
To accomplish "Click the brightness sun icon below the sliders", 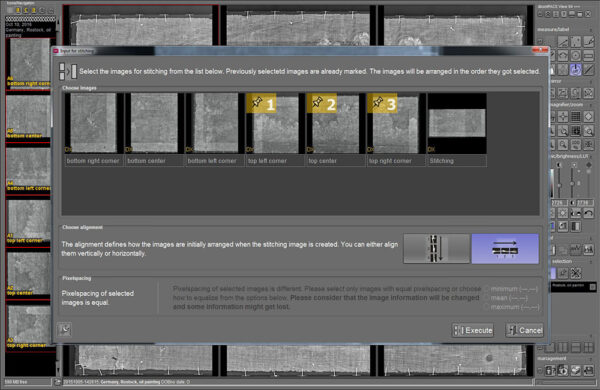I will pos(563,213).
